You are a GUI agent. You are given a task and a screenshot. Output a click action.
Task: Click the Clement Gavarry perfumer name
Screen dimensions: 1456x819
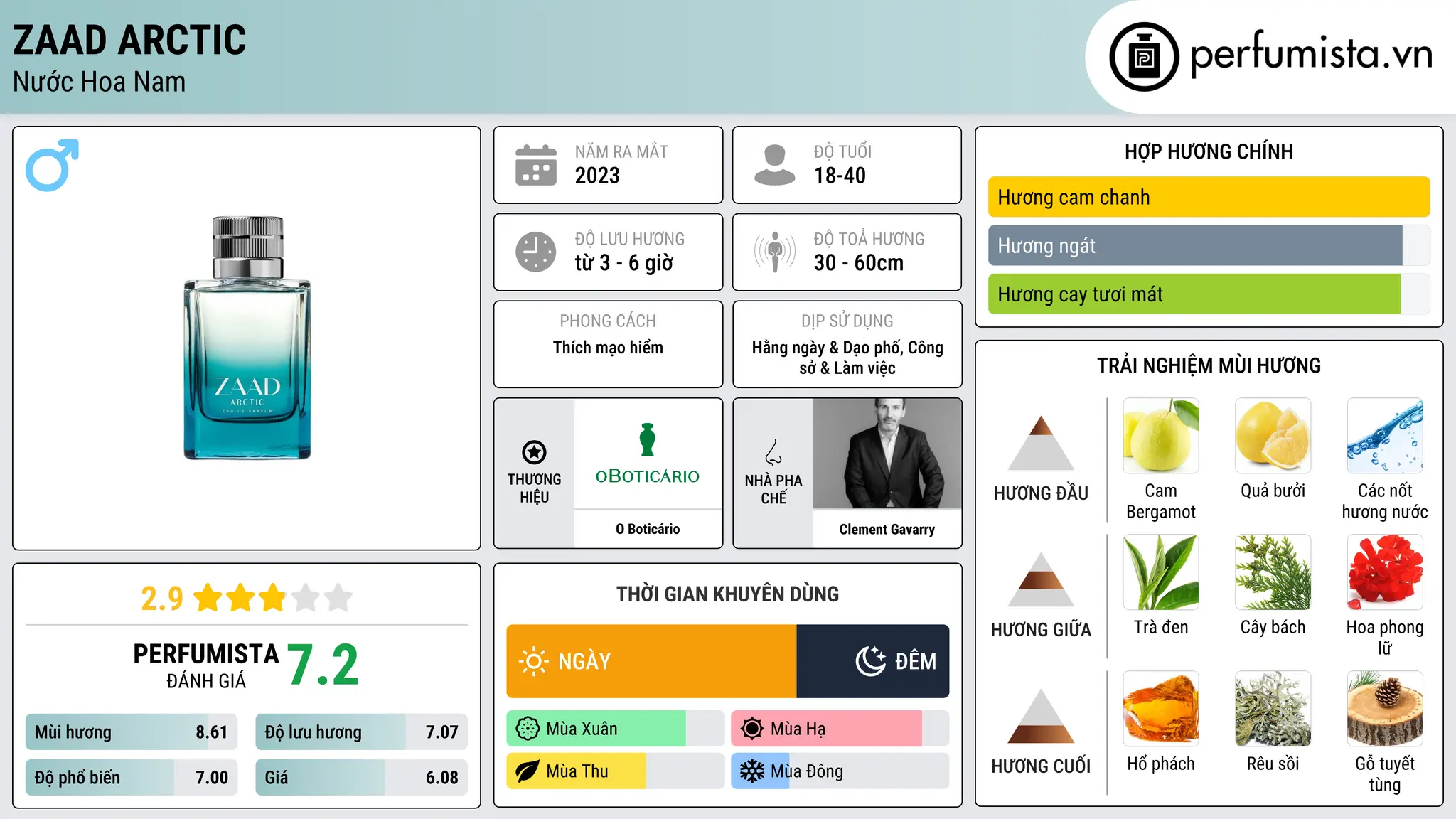click(887, 530)
